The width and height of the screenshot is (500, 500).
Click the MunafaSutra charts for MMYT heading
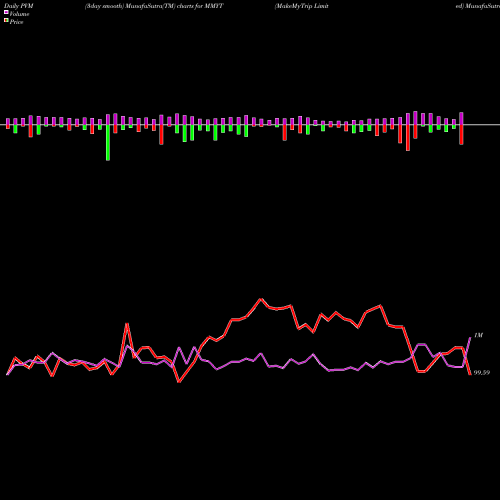coord(154,6)
